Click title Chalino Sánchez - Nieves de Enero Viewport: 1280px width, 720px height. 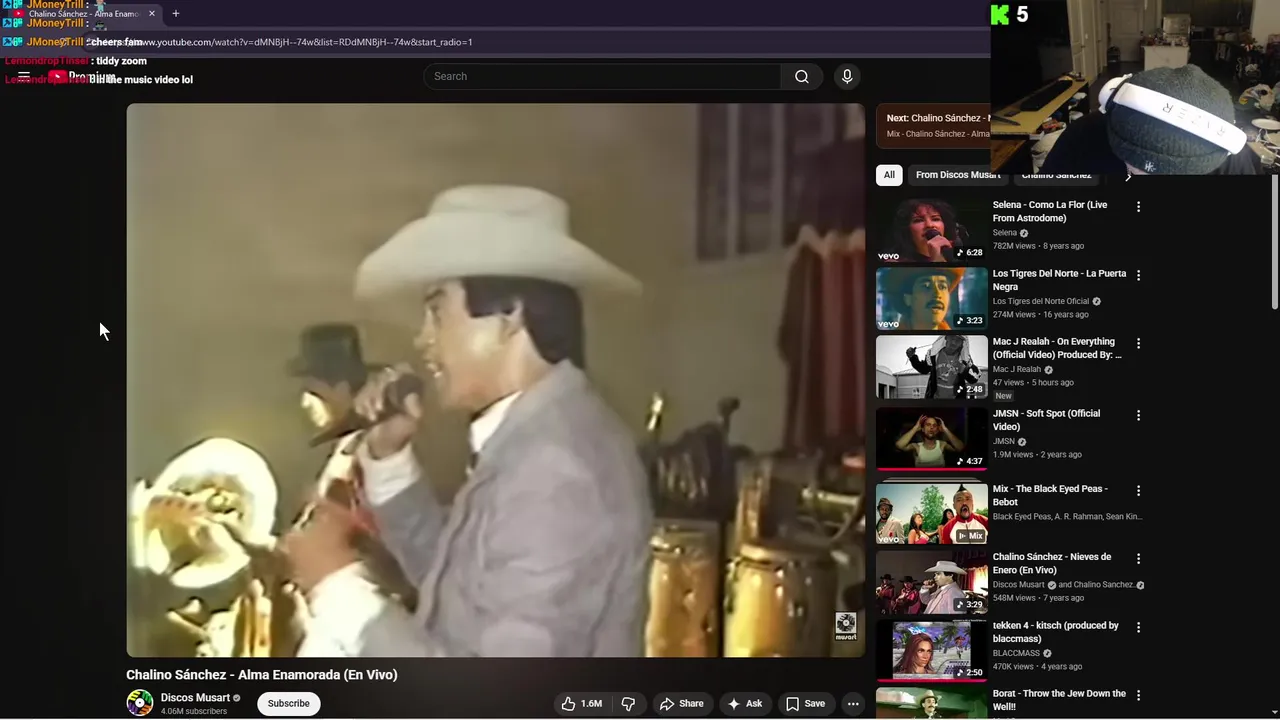[1052, 563]
